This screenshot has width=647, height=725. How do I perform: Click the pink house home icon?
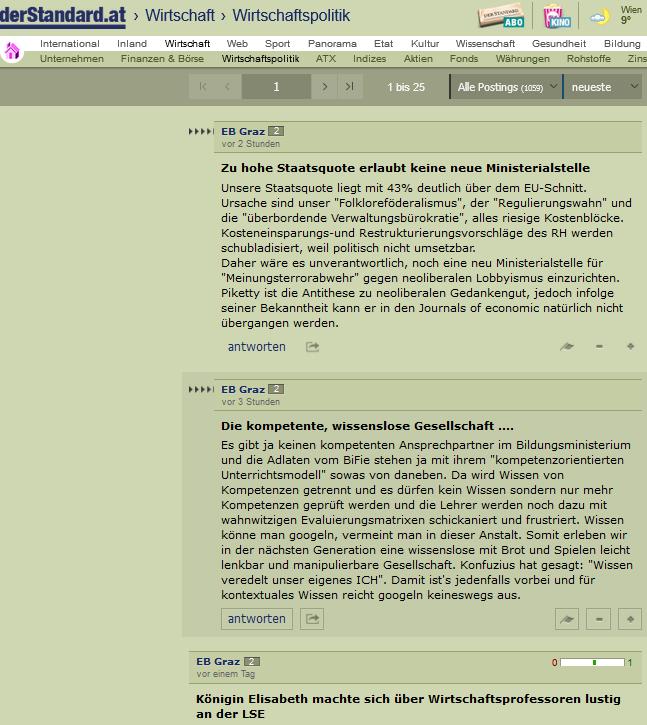click(12, 51)
